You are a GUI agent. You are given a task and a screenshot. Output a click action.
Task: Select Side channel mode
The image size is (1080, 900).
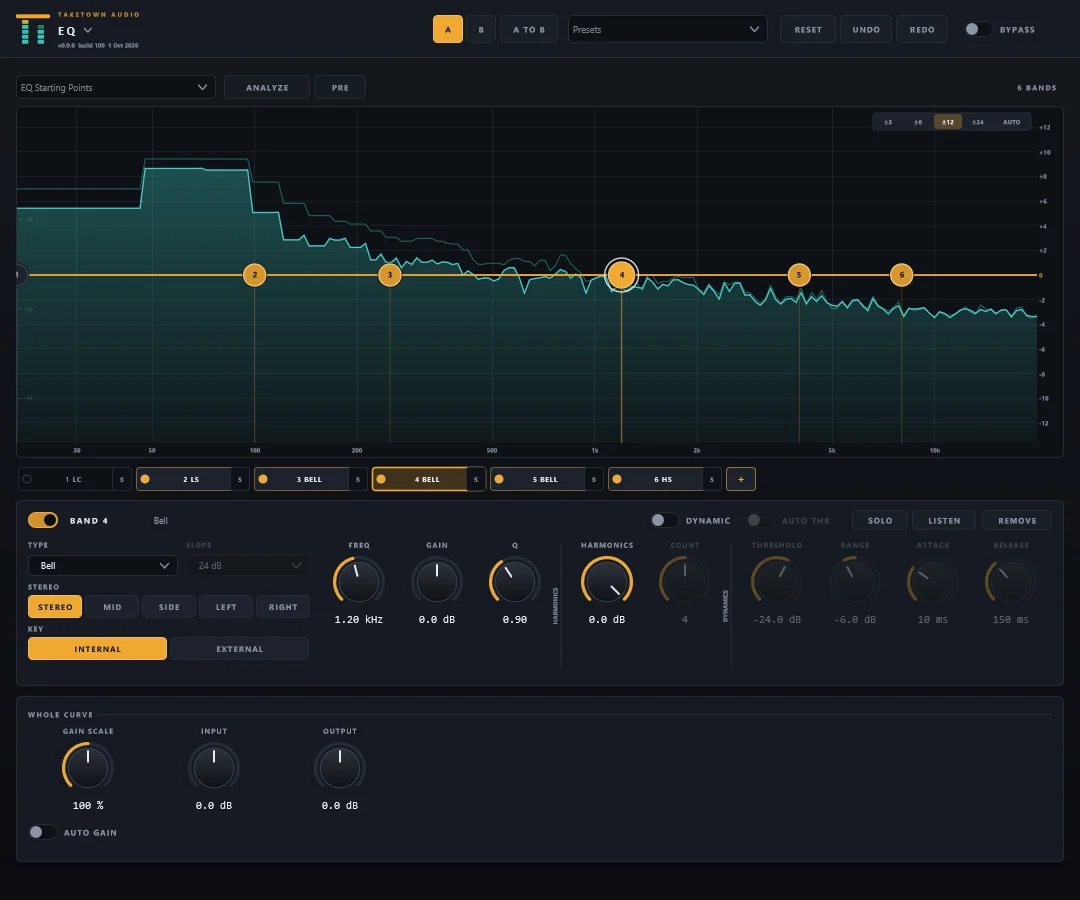[x=169, y=607]
